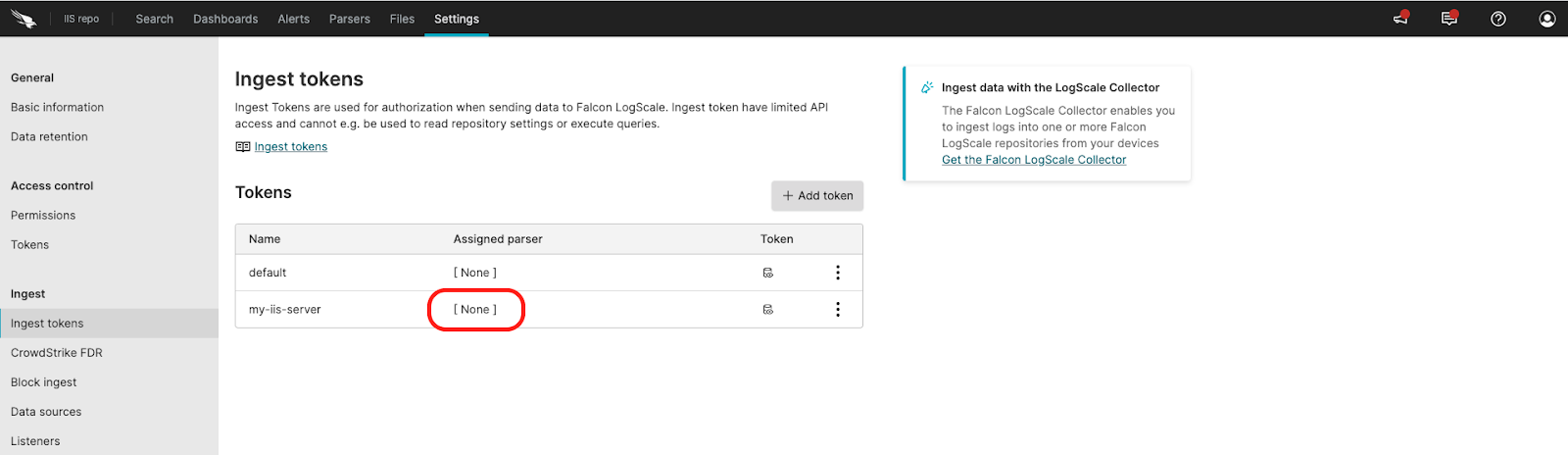This screenshot has width=1568, height=455.
Task: Open the user account profile icon
Action: click(x=1547, y=19)
